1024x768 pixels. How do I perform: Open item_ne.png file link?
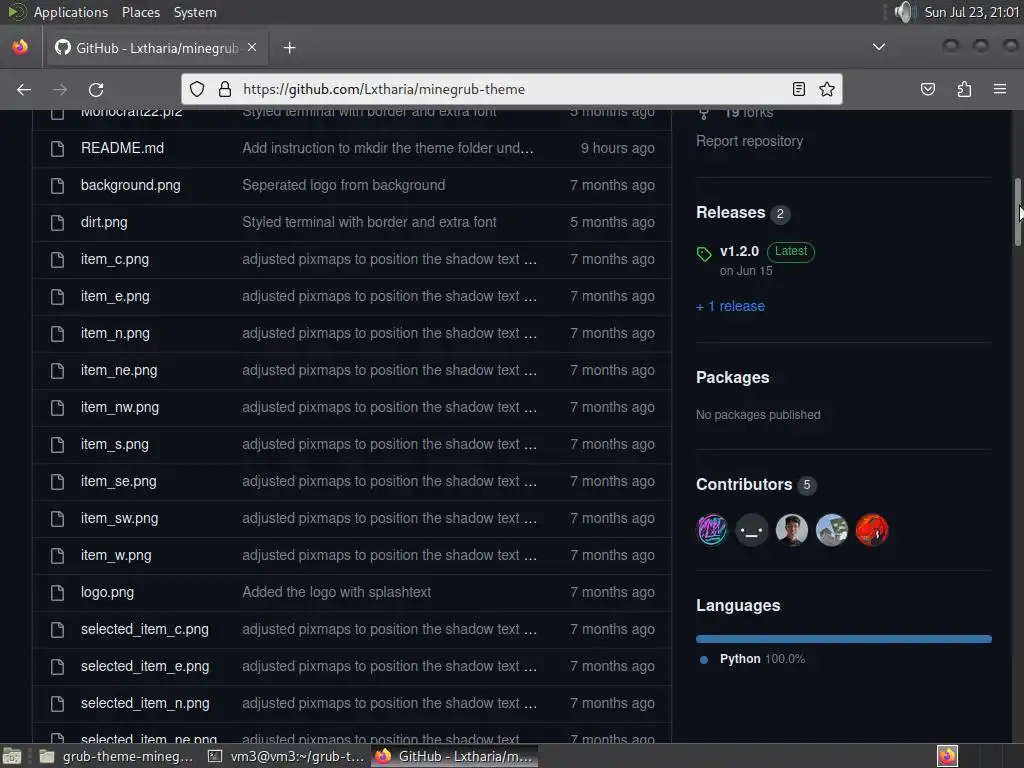click(119, 370)
